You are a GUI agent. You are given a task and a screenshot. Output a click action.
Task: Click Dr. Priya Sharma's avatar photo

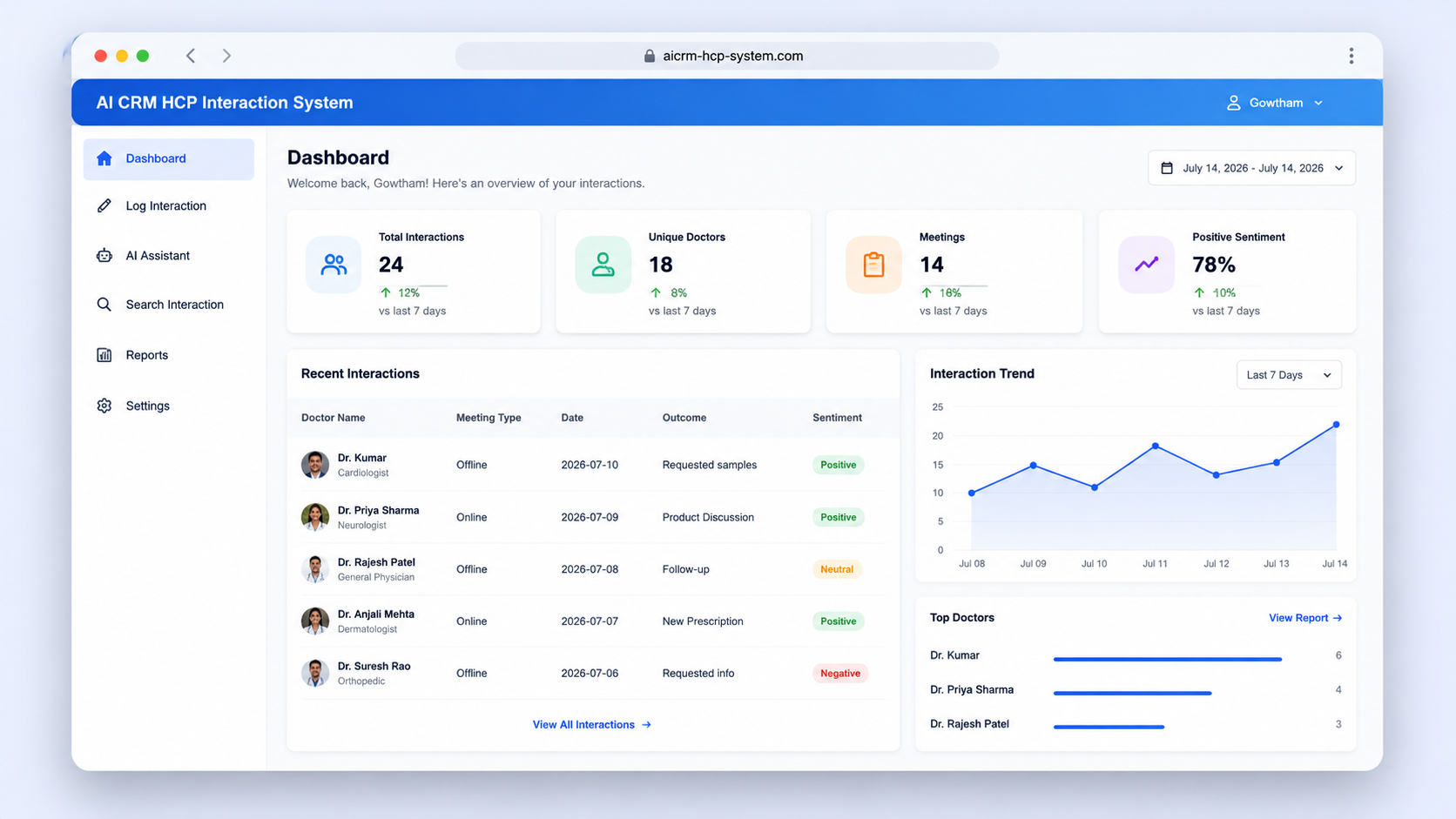pyautogui.click(x=315, y=517)
